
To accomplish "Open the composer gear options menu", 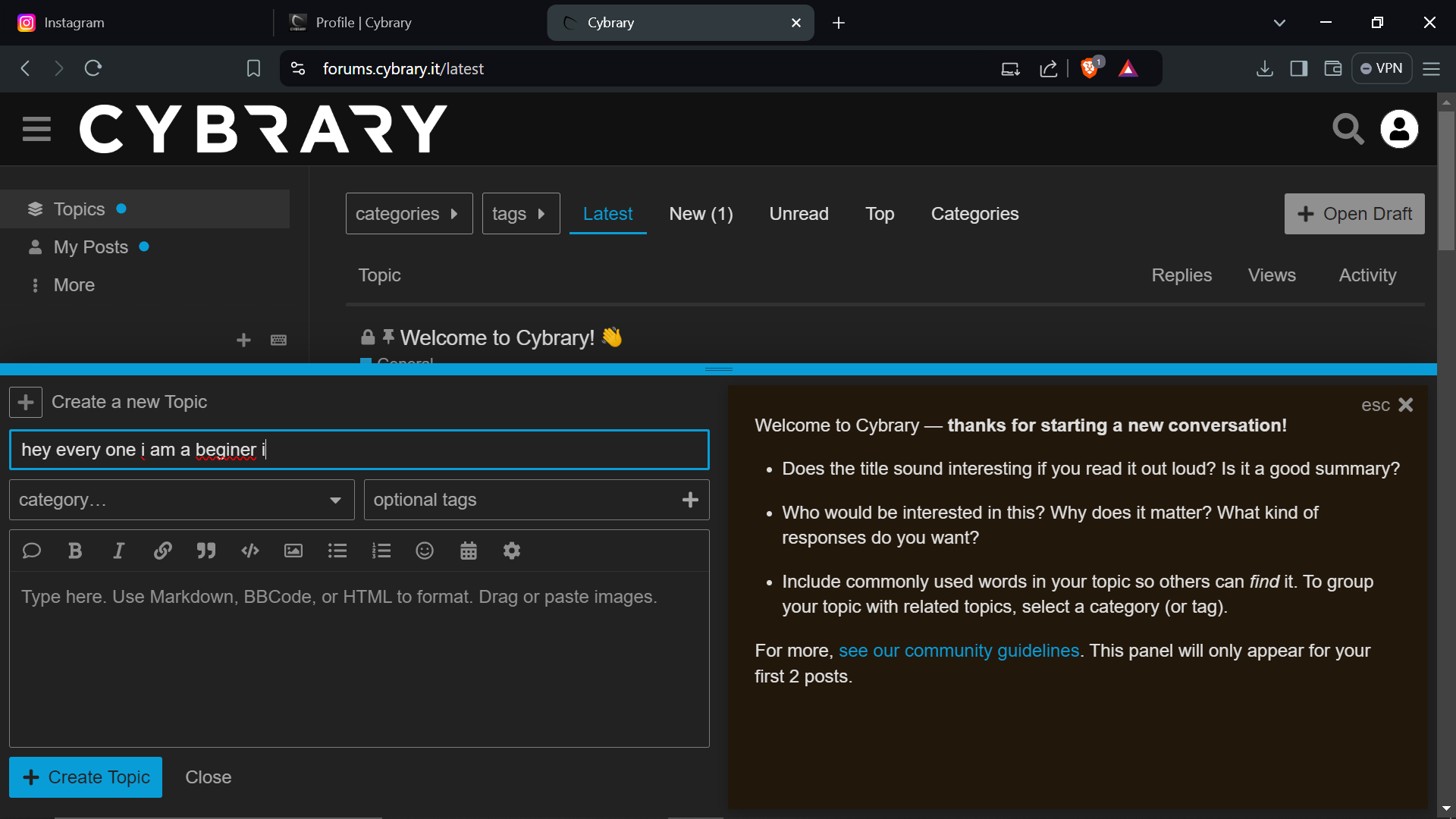I will pos(512,551).
